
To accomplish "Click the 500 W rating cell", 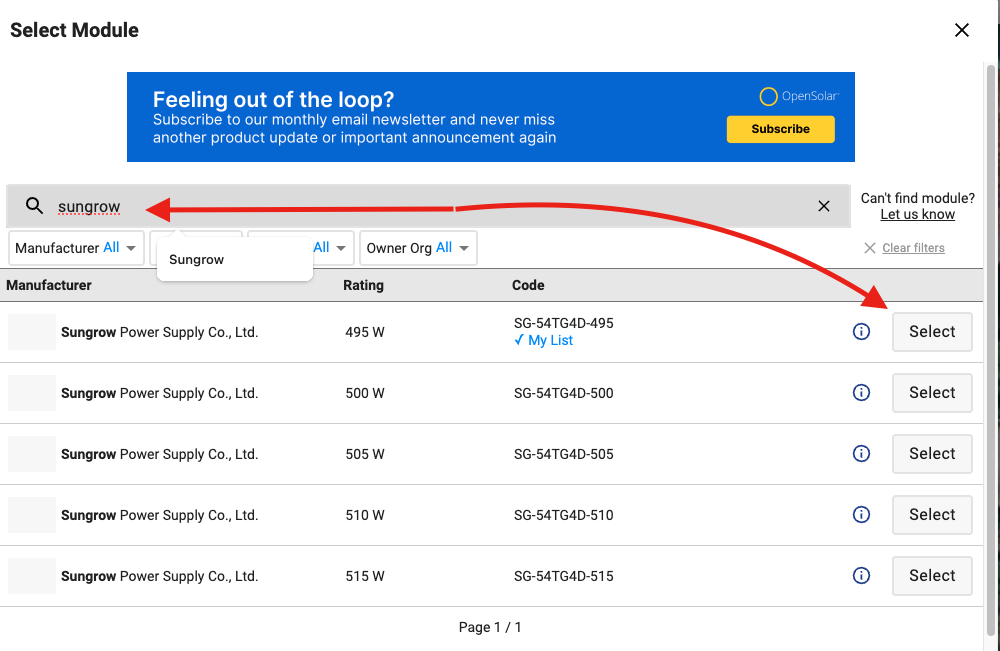I will tap(365, 393).
